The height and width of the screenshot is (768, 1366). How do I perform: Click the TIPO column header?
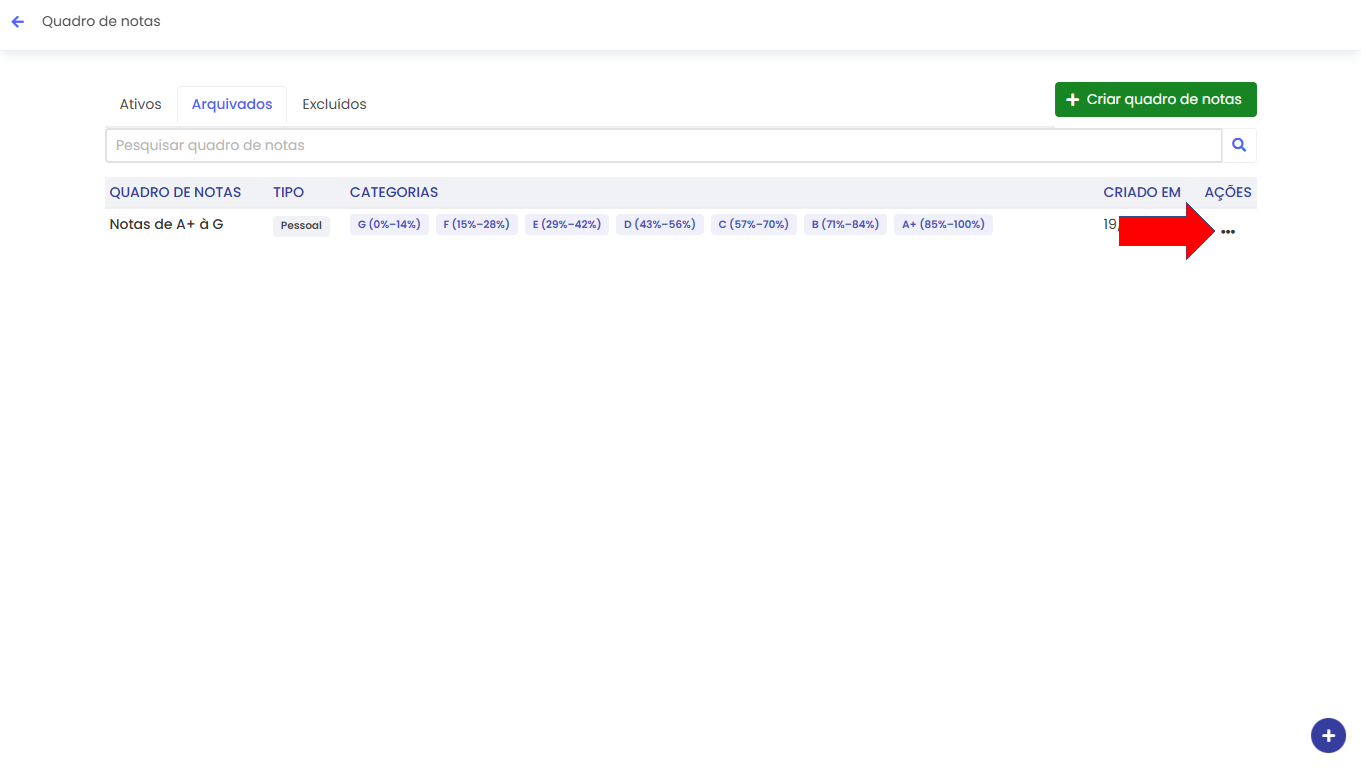click(x=288, y=192)
